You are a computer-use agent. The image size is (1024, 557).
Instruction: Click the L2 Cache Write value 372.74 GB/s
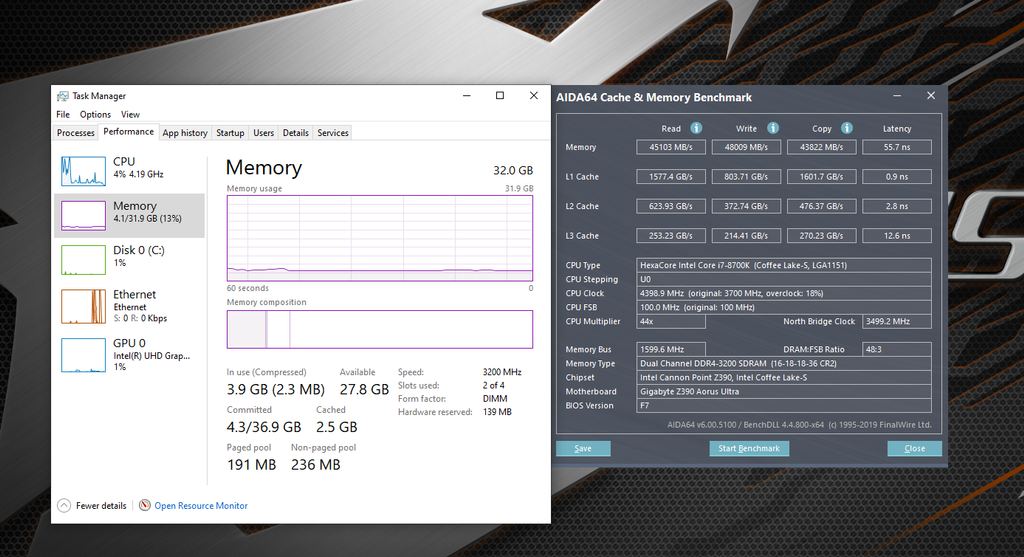click(746, 206)
